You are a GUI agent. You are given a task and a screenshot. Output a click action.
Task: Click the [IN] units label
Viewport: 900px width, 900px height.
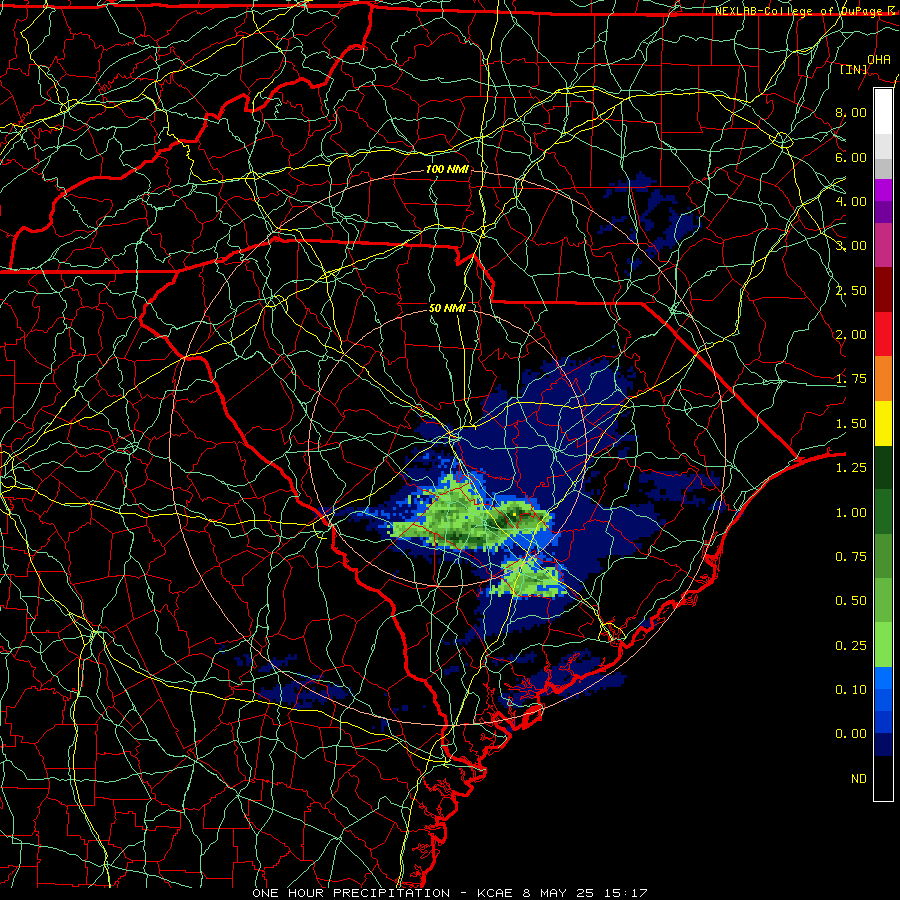pos(854,69)
